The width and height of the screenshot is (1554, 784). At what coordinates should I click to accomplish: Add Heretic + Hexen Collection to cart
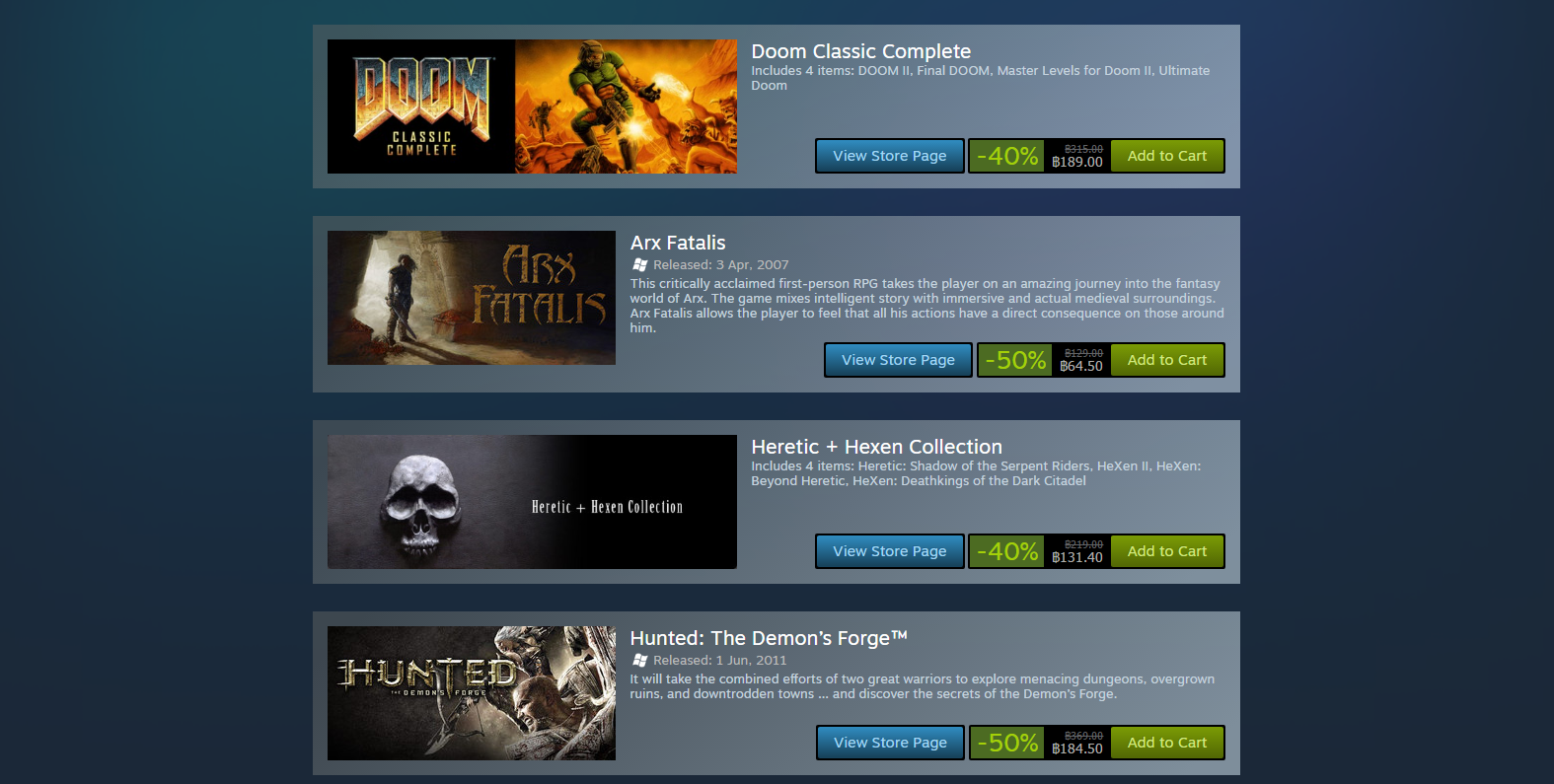1167,551
